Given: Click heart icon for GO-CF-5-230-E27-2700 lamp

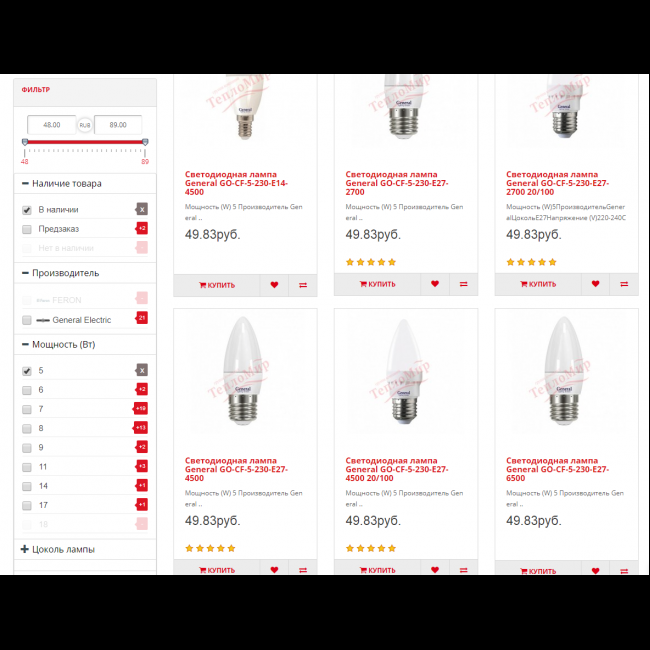Looking at the screenshot, I should coord(434,284).
